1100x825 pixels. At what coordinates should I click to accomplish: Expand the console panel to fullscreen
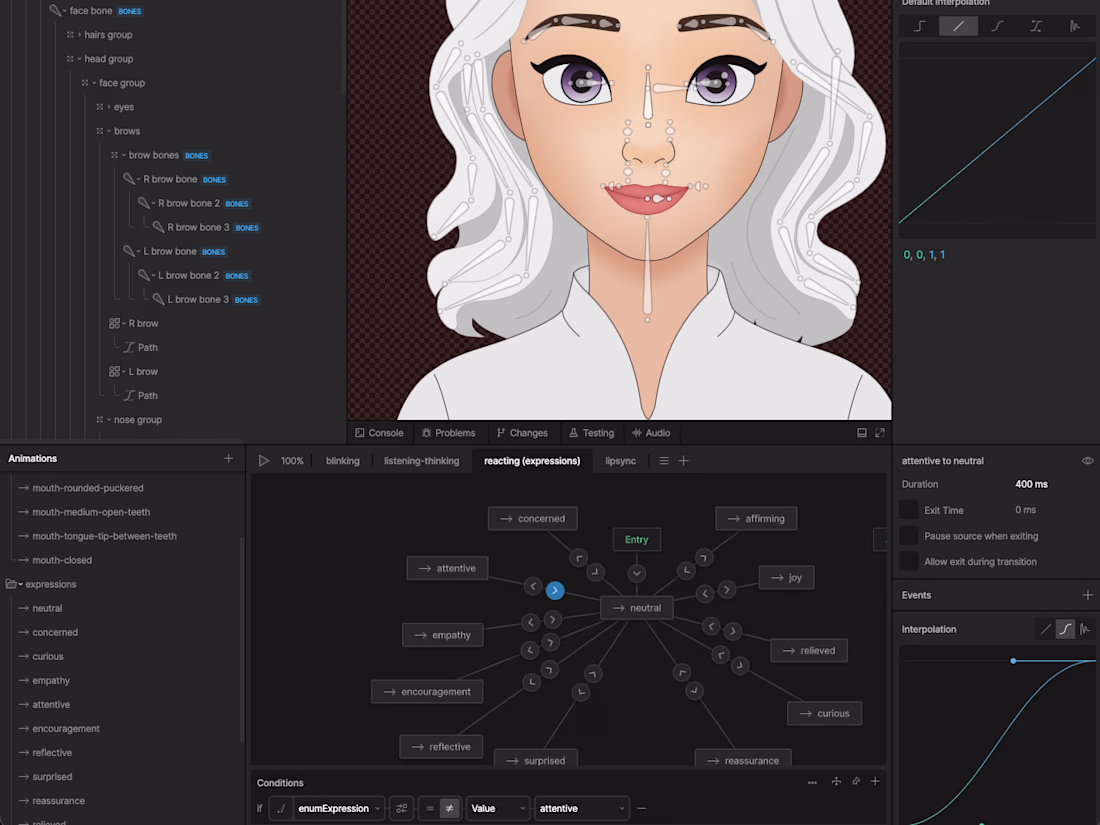point(880,433)
